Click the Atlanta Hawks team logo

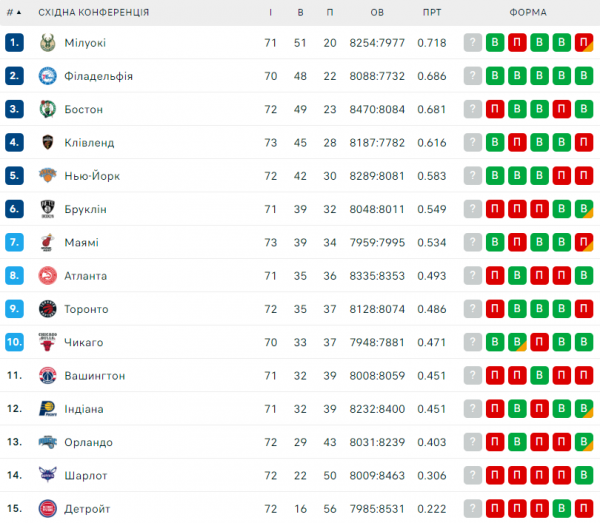47,276
